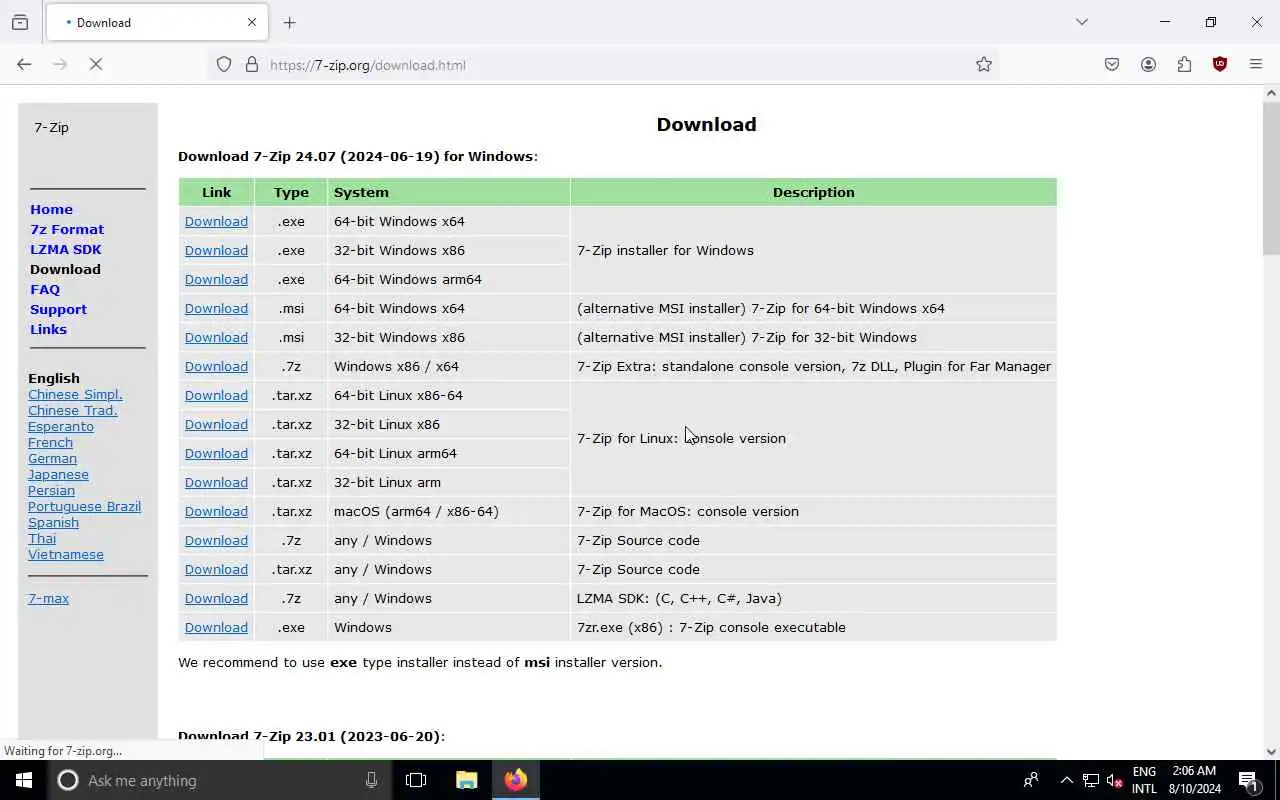The image size is (1280, 800).
Task: Go back to previous page
Action: (24, 64)
